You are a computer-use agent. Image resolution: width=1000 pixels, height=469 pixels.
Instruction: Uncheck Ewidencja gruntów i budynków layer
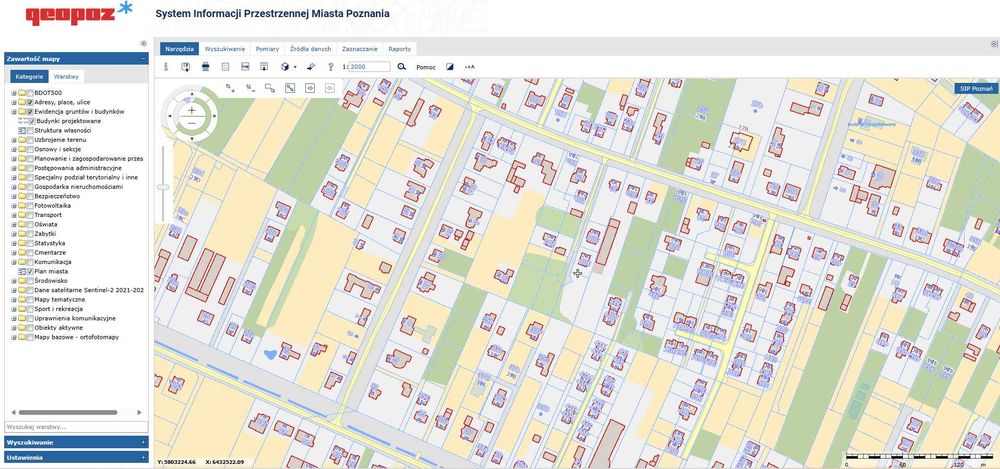(30, 112)
